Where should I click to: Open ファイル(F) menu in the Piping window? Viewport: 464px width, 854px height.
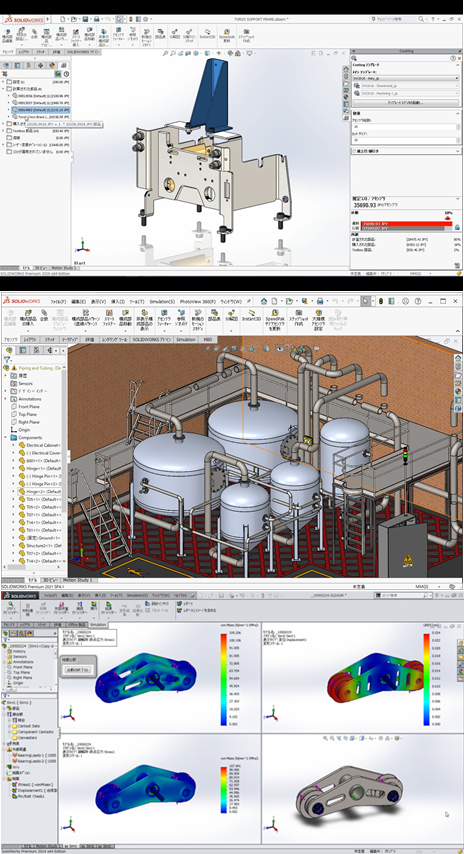58,301
